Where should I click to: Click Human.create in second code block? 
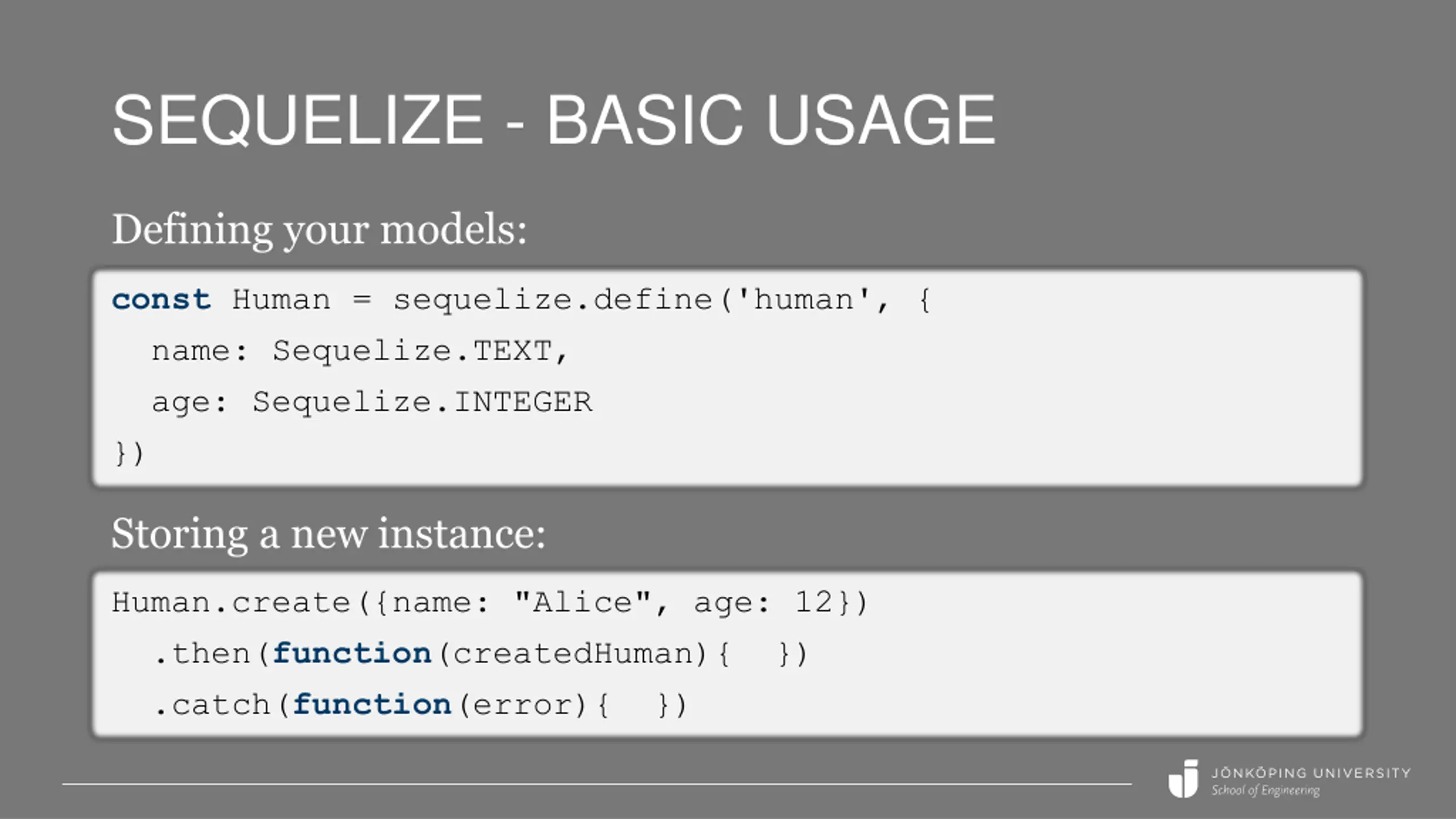coord(231,603)
